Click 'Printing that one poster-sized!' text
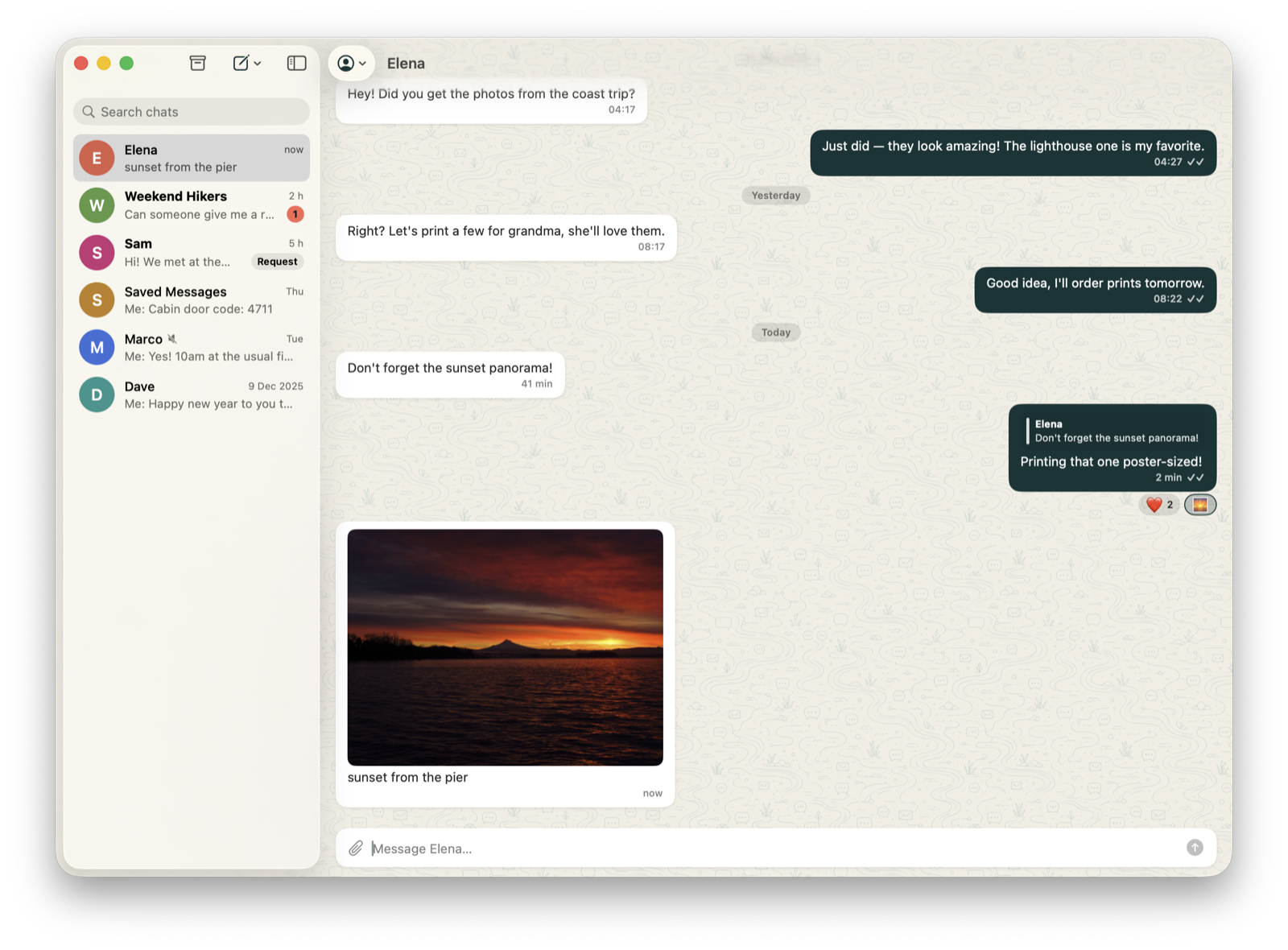Viewport: 1288px width, 950px height. coord(1111,461)
